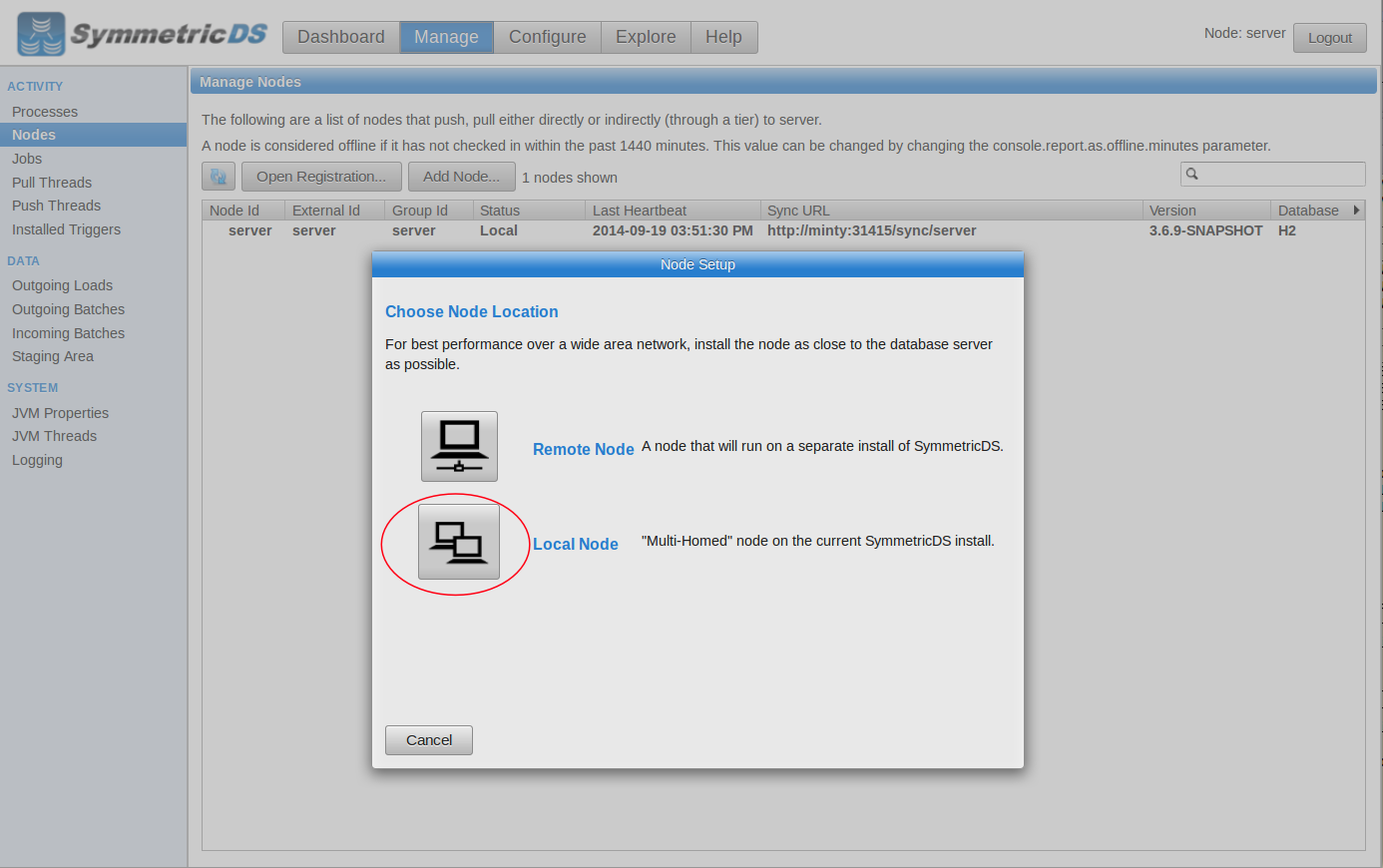This screenshot has height=868, width=1383.
Task: Sort by the Database column header
Action: pos(1308,211)
